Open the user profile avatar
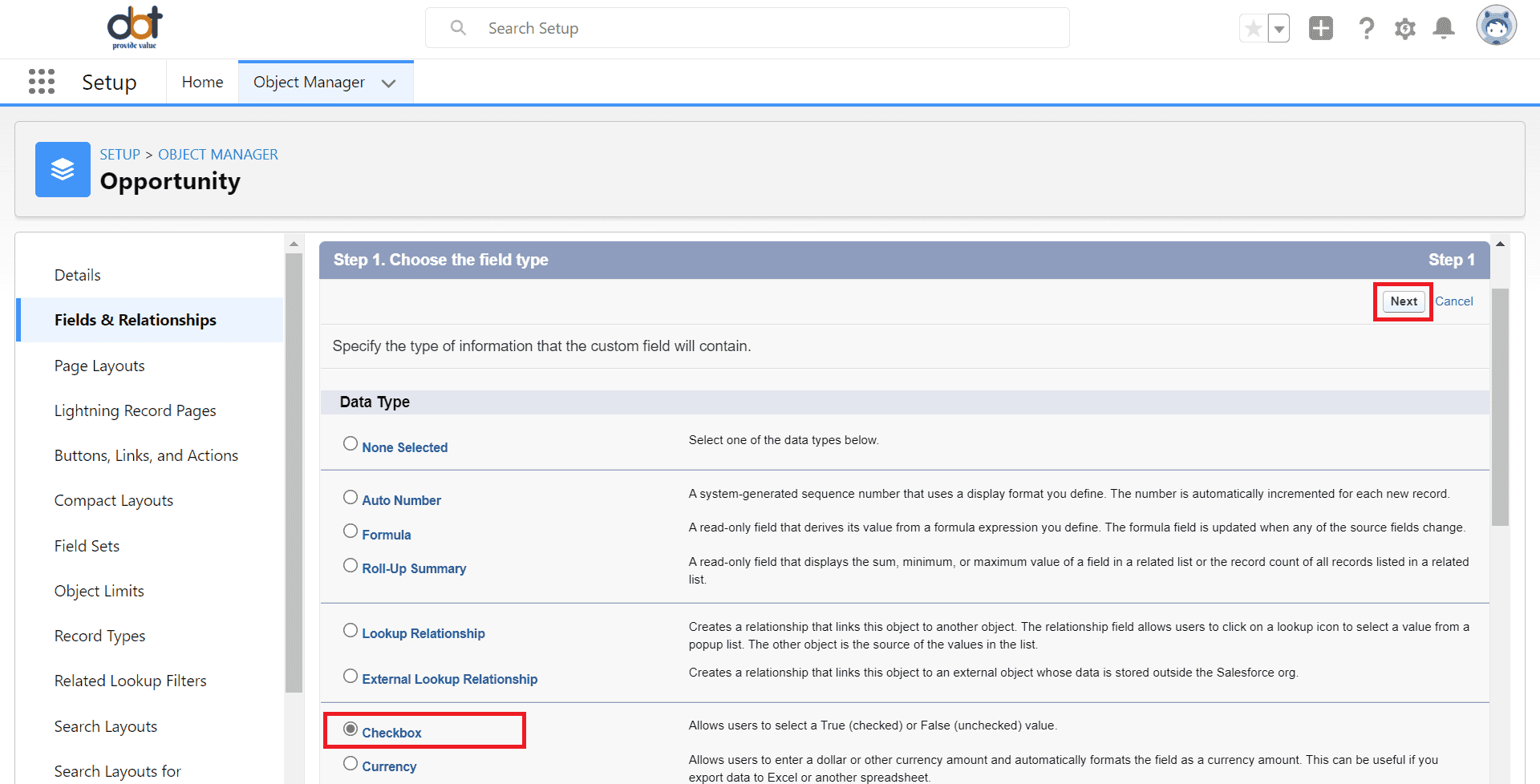This screenshot has width=1540, height=784. tap(1497, 26)
